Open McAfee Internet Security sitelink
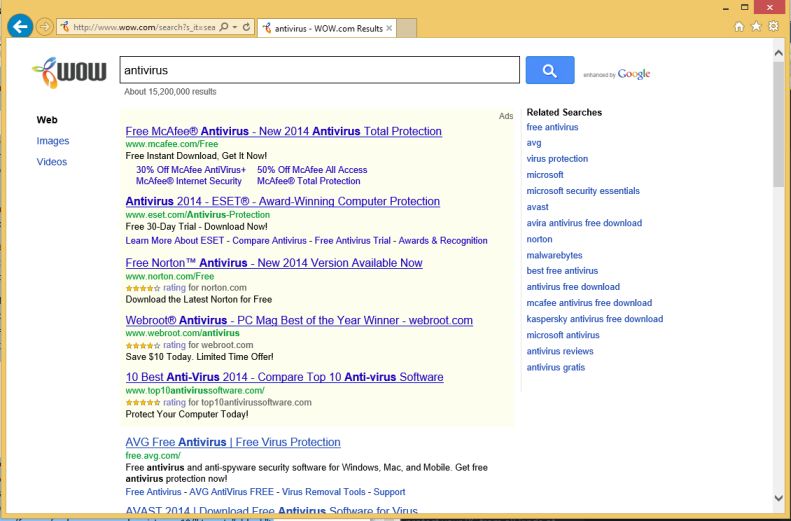Image resolution: width=791 pixels, height=521 pixels. [x=189, y=181]
